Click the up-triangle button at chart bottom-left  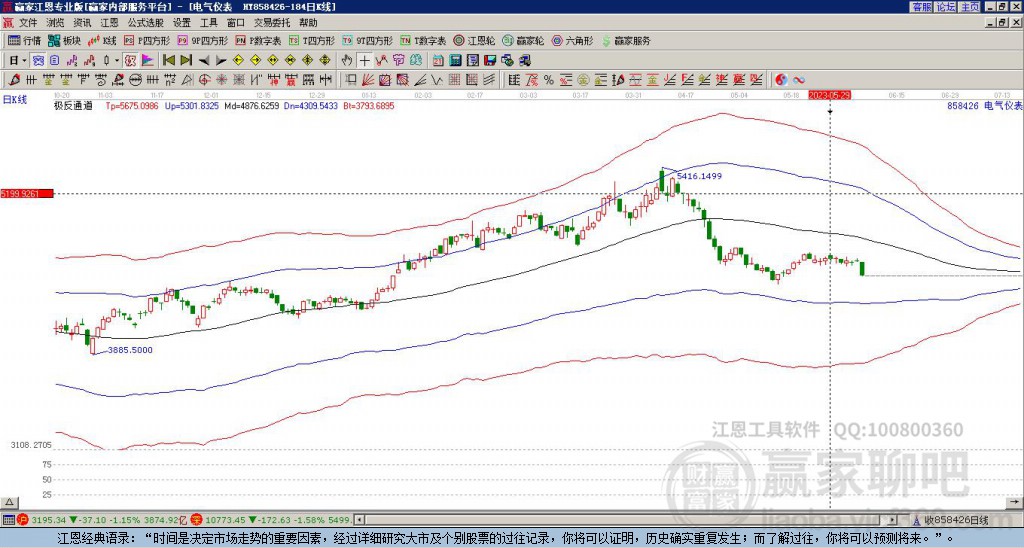point(8,502)
